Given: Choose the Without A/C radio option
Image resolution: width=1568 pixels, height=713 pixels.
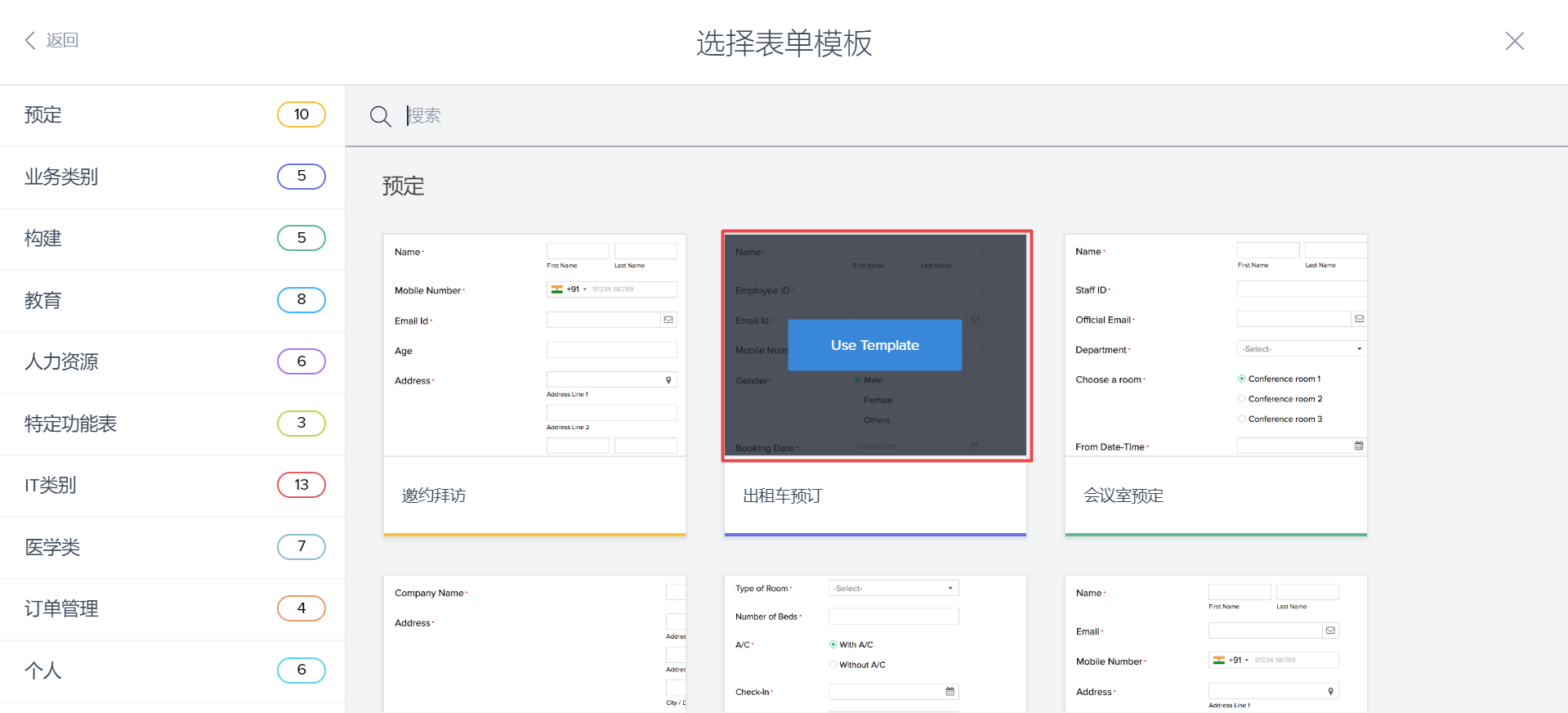Looking at the screenshot, I should point(833,665).
